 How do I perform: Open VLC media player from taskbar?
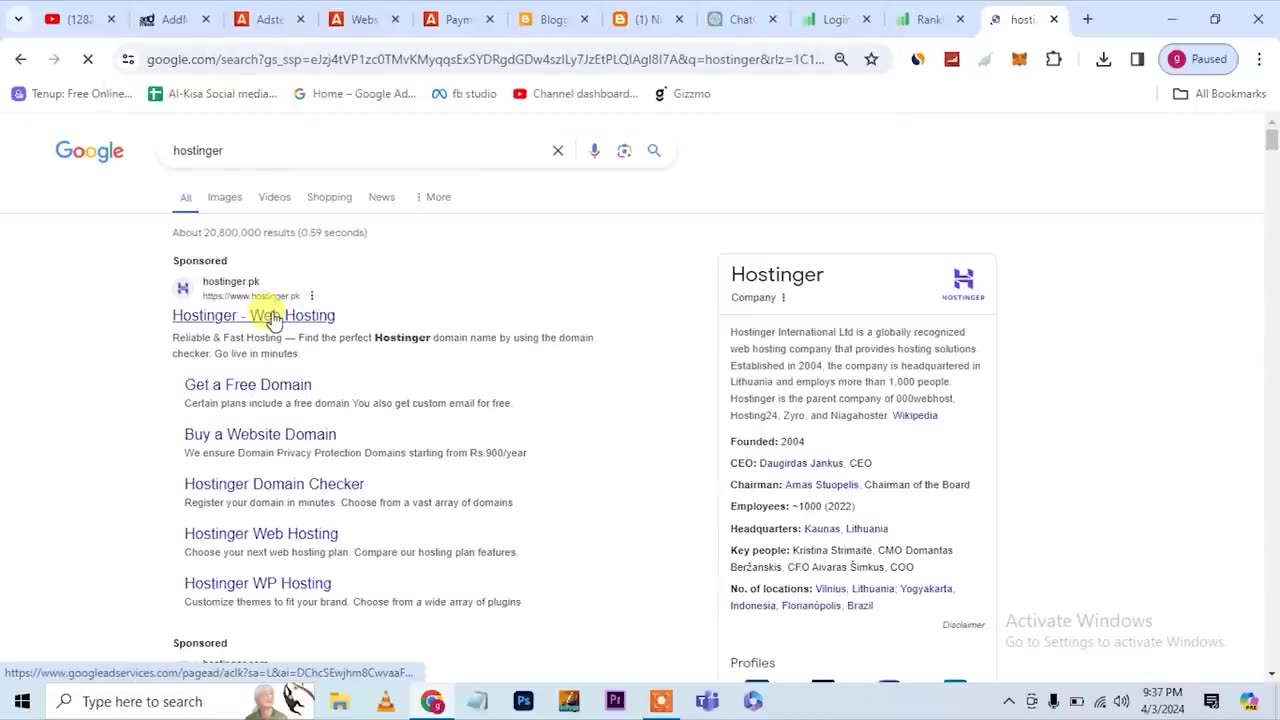385,701
